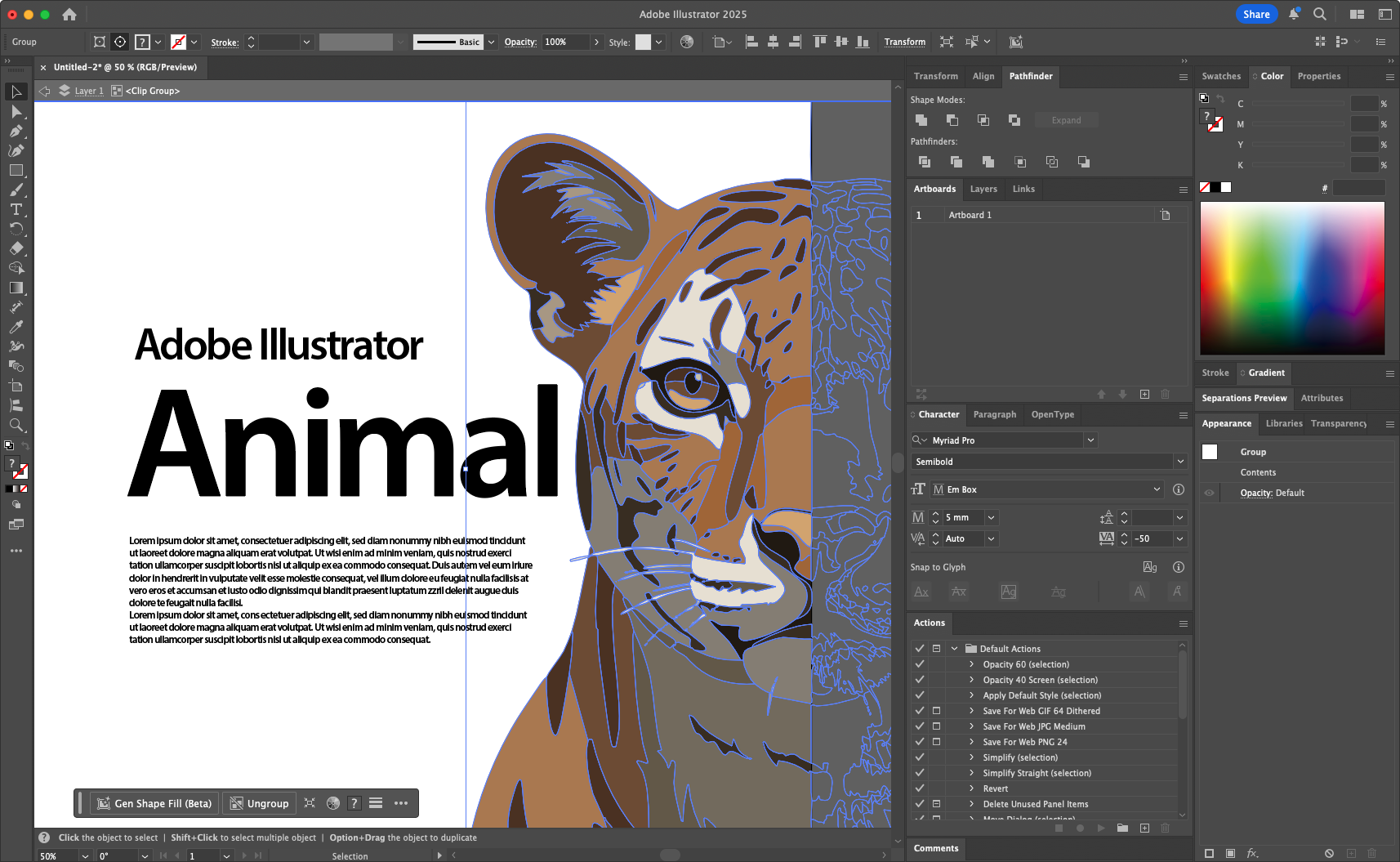Click the Home icon
Viewport: 1400px width, 862px height.
click(x=69, y=14)
